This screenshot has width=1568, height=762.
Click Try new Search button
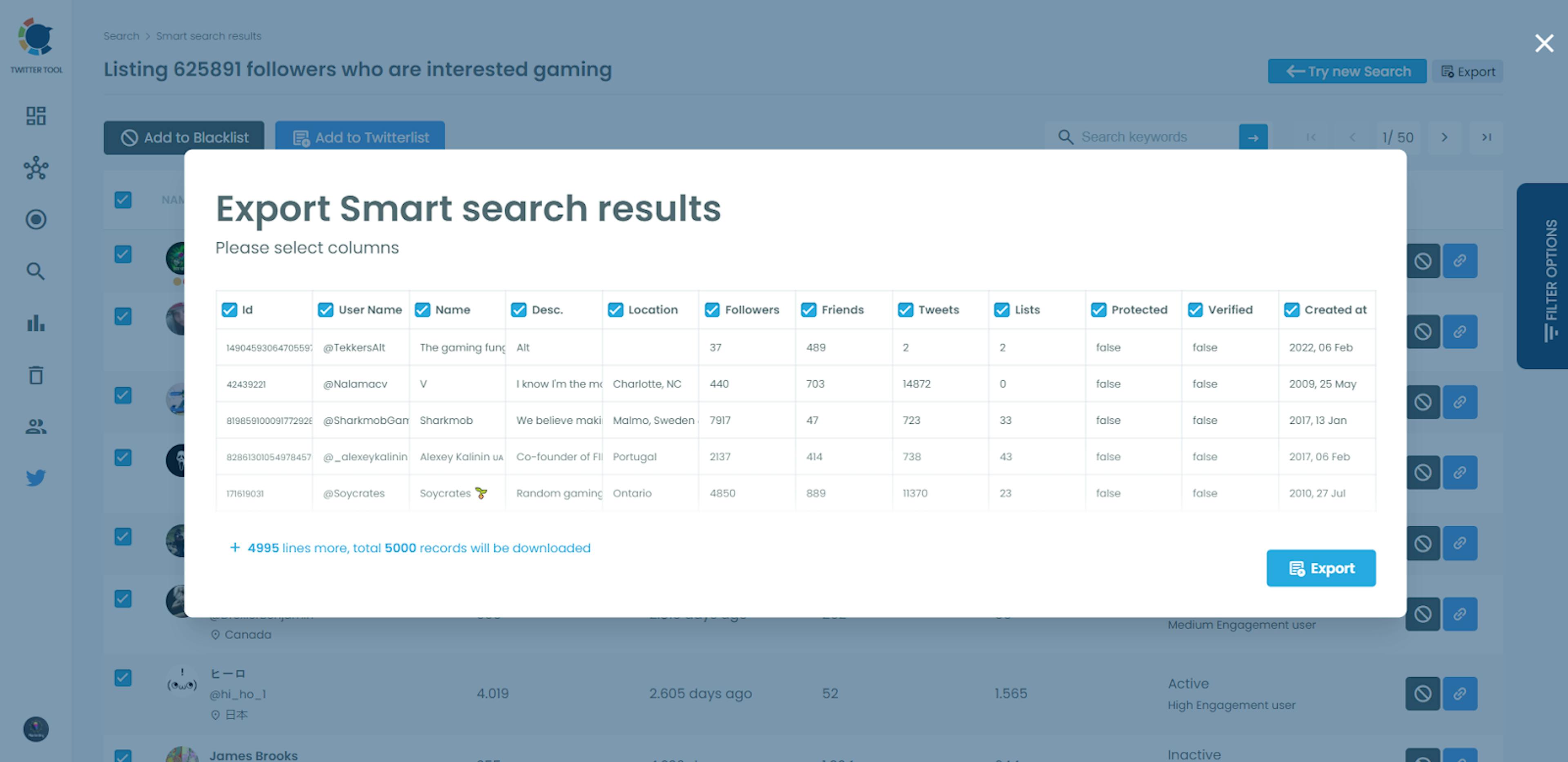click(1347, 71)
